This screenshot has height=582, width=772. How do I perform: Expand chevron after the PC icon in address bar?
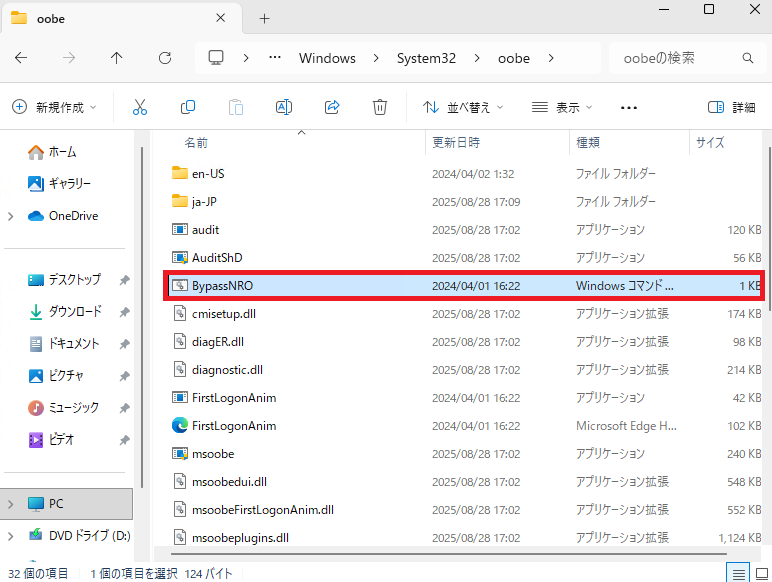(x=246, y=58)
